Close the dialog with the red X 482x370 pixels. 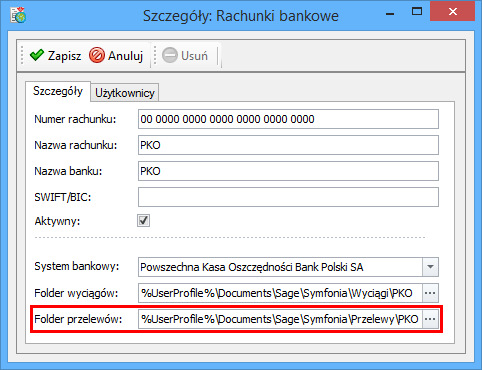[452, 12]
